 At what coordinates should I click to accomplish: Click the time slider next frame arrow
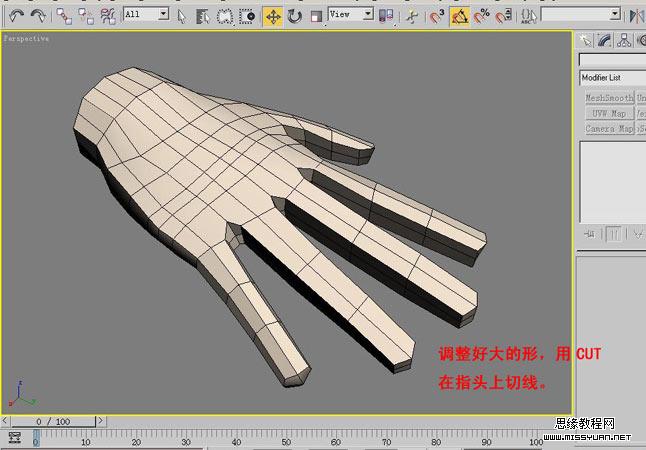click(x=101, y=421)
